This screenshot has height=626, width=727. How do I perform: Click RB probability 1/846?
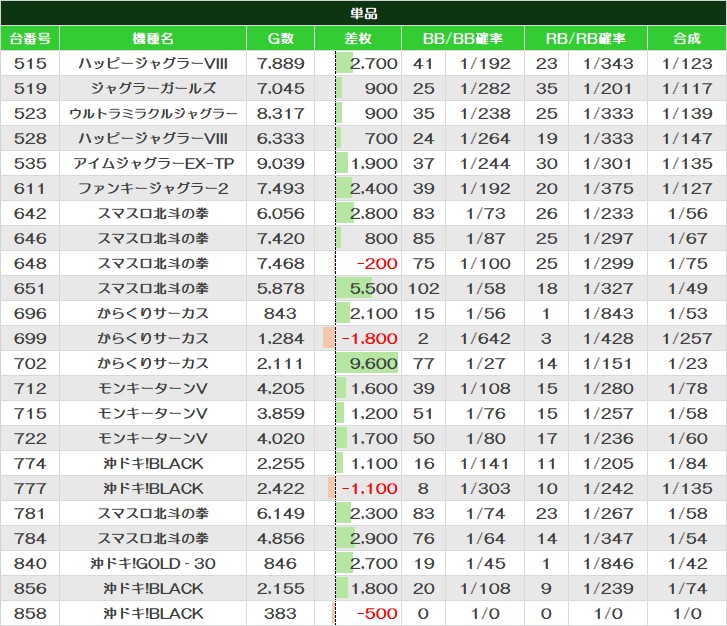608,564
